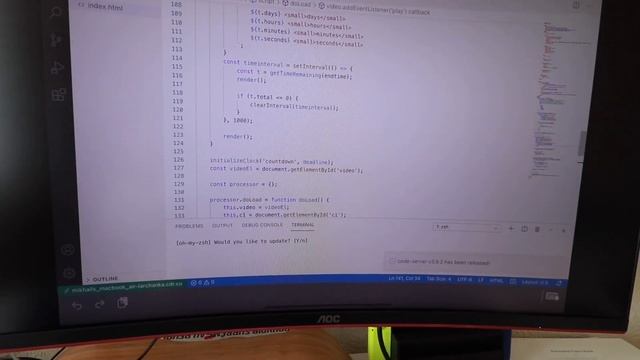Image resolution: width=640 pixels, height=360 pixels.
Task: Click the Ln, Col cursor position indicator
Action: [x=404, y=278]
